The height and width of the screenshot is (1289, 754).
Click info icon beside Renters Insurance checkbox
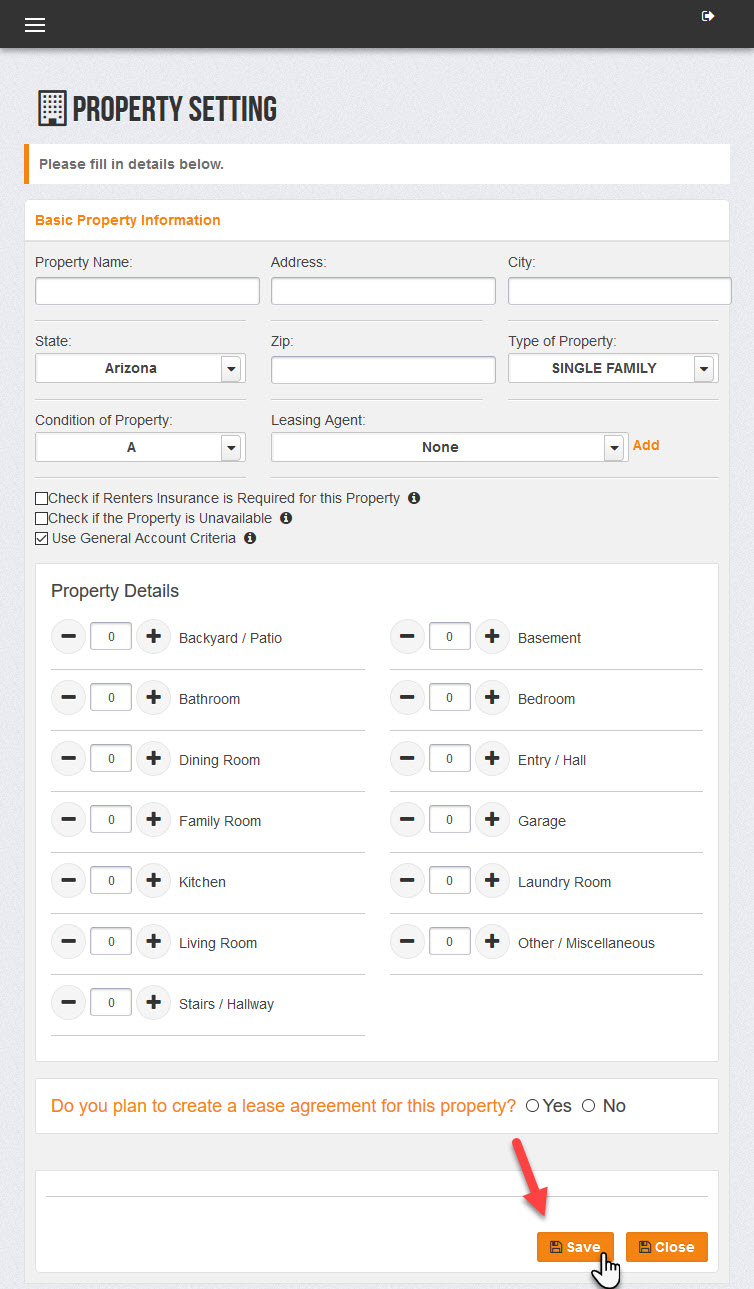tap(414, 498)
